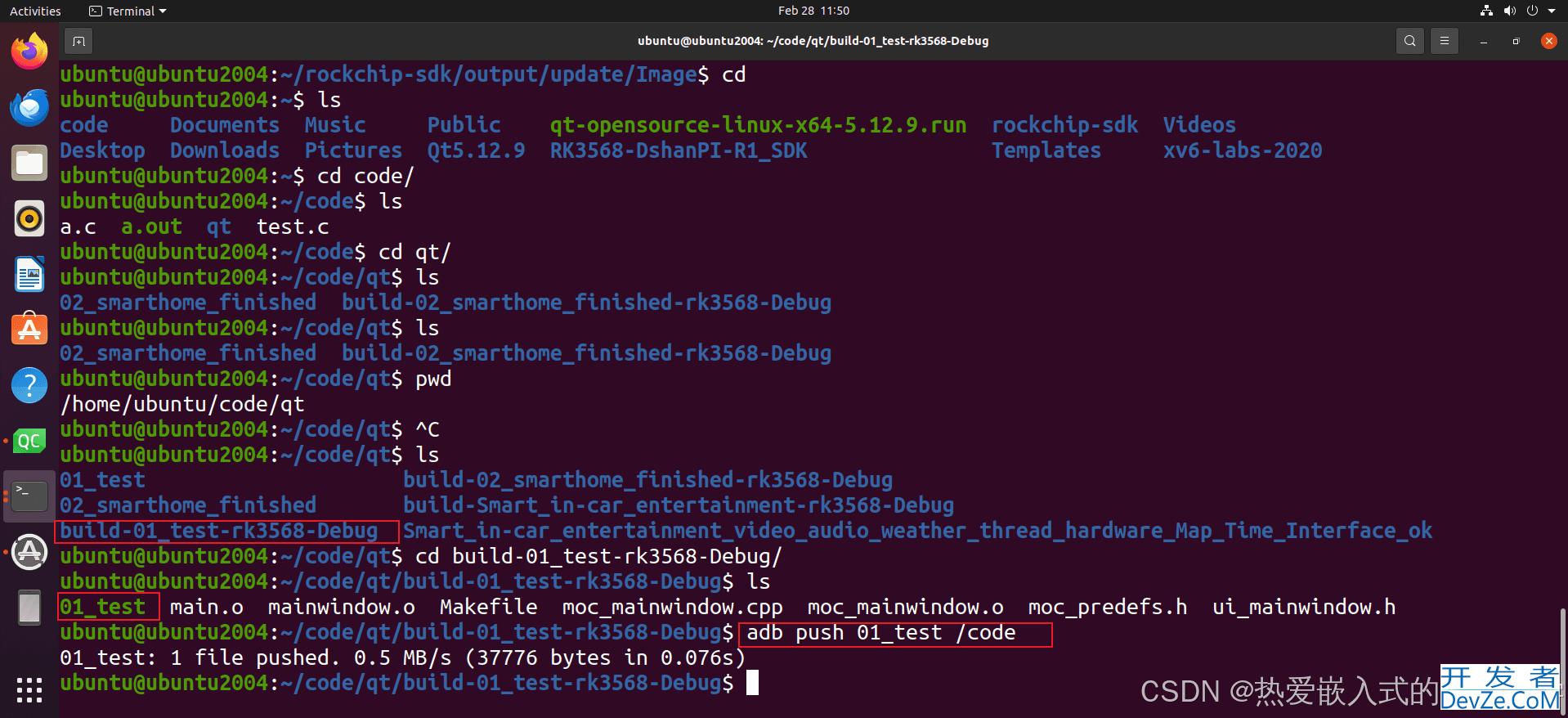Open the Activities overview
This screenshot has height=718, width=1568.
pyautogui.click(x=35, y=11)
